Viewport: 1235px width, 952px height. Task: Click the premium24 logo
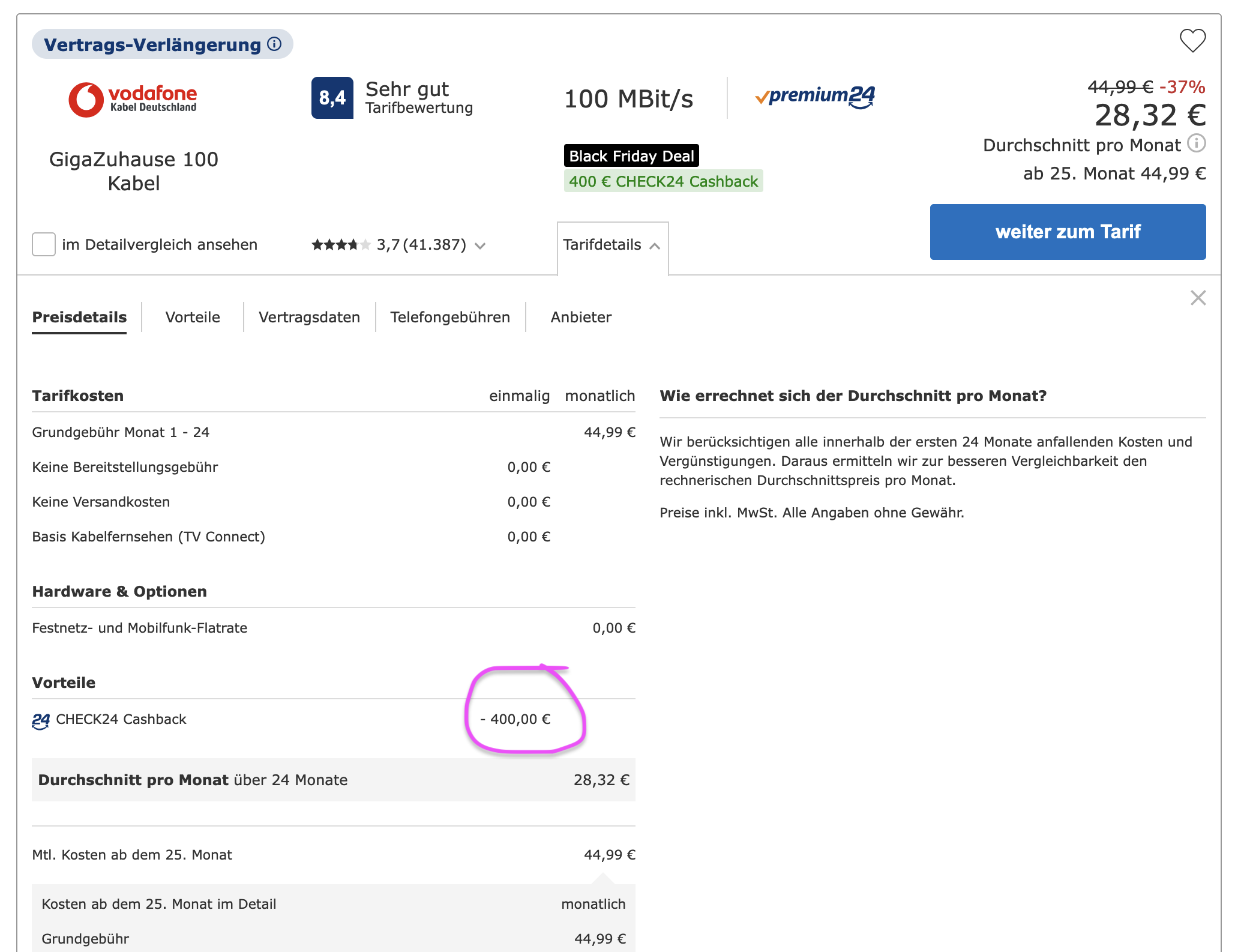click(x=815, y=97)
